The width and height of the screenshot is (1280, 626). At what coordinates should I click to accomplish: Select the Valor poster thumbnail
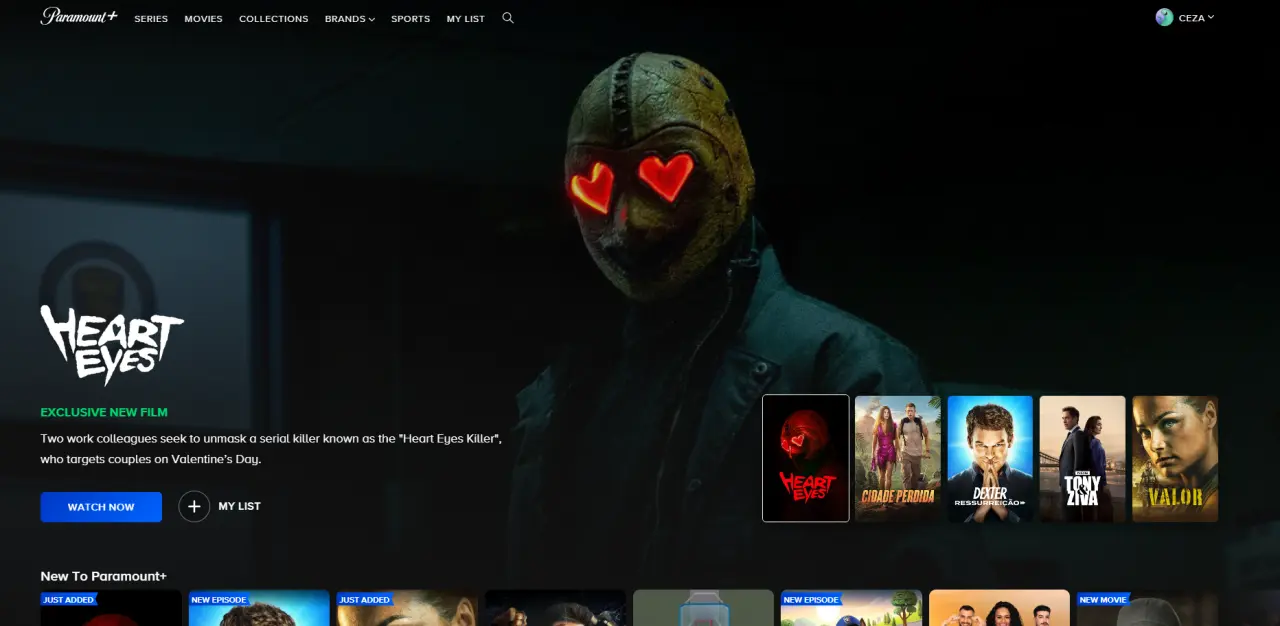[x=1175, y=458]
